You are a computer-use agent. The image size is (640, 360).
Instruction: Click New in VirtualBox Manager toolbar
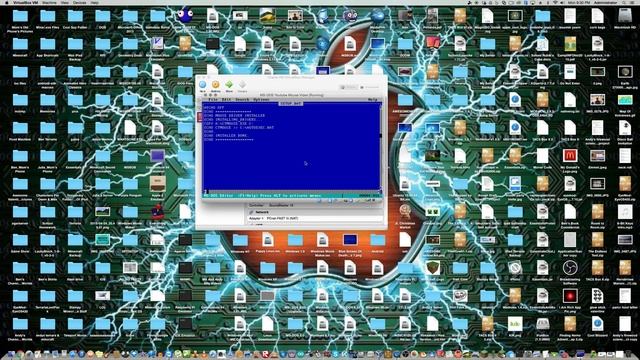tap(203, 86)
